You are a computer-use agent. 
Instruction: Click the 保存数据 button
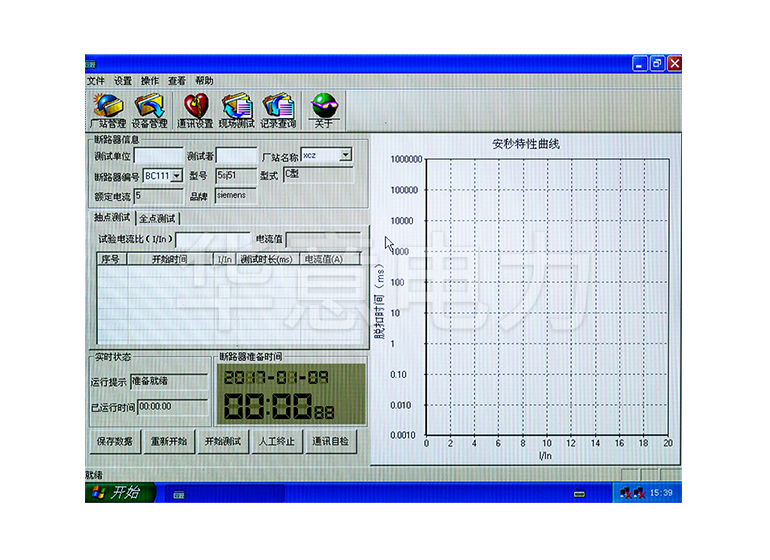(114, 441)
